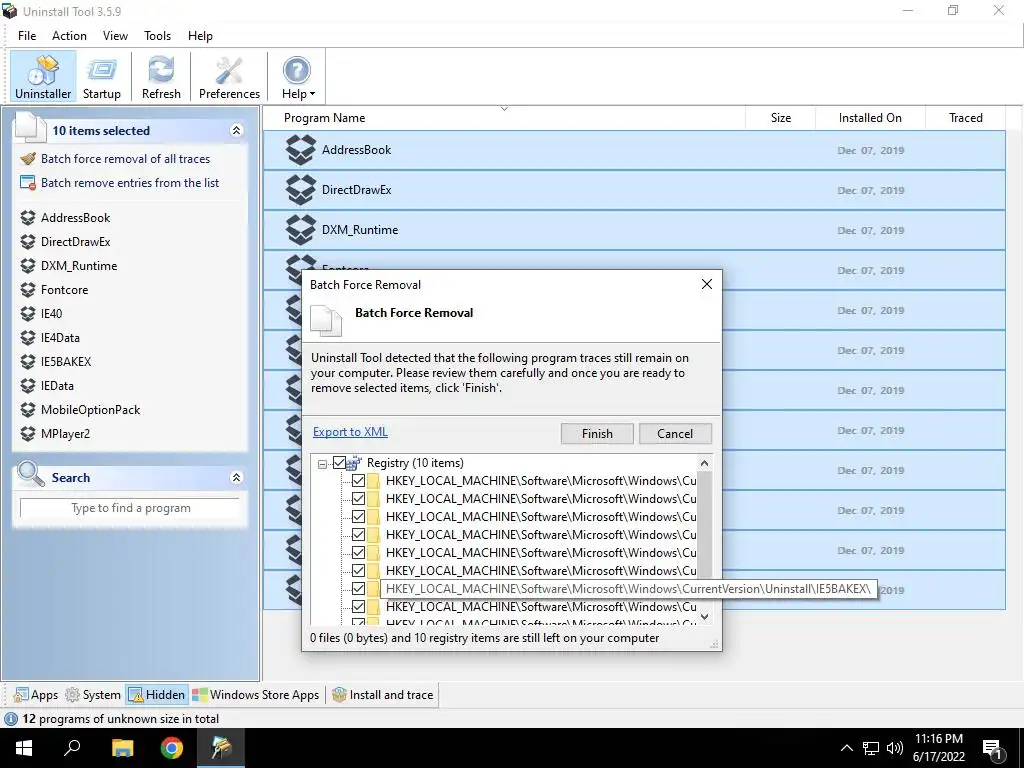The height and width of the screenshot is (768, 1024).
Task: Click Fontcore box icon in the sidebar
Action: tap(27, 289)
